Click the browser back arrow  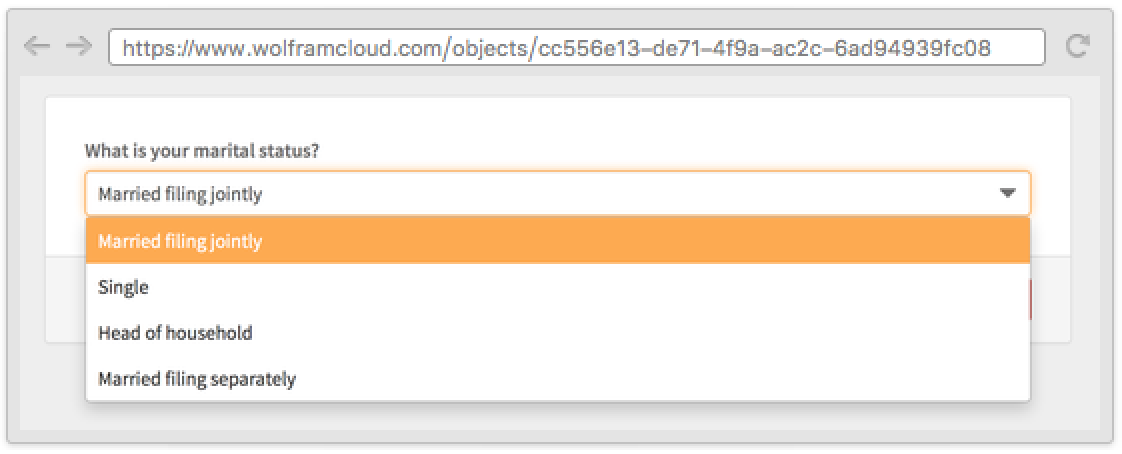click(36, 47)
